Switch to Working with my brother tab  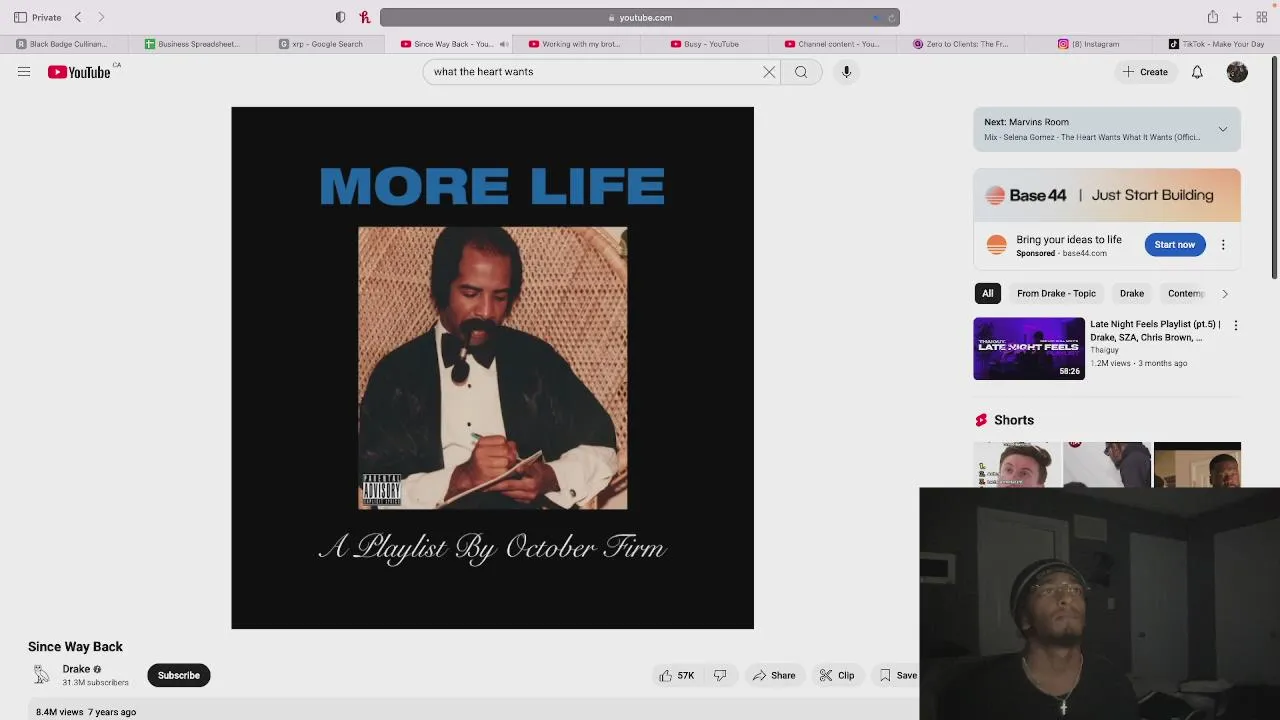tap(575, 44)
